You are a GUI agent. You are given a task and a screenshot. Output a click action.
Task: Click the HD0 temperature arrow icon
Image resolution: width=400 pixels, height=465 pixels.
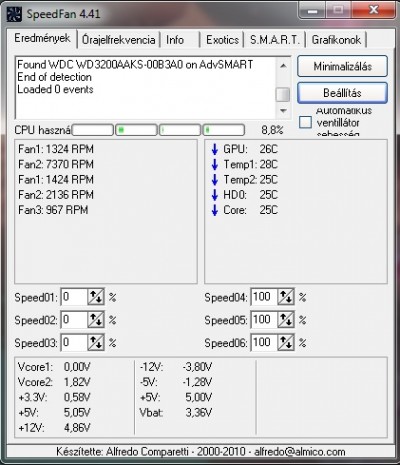[x=215, y=195]
